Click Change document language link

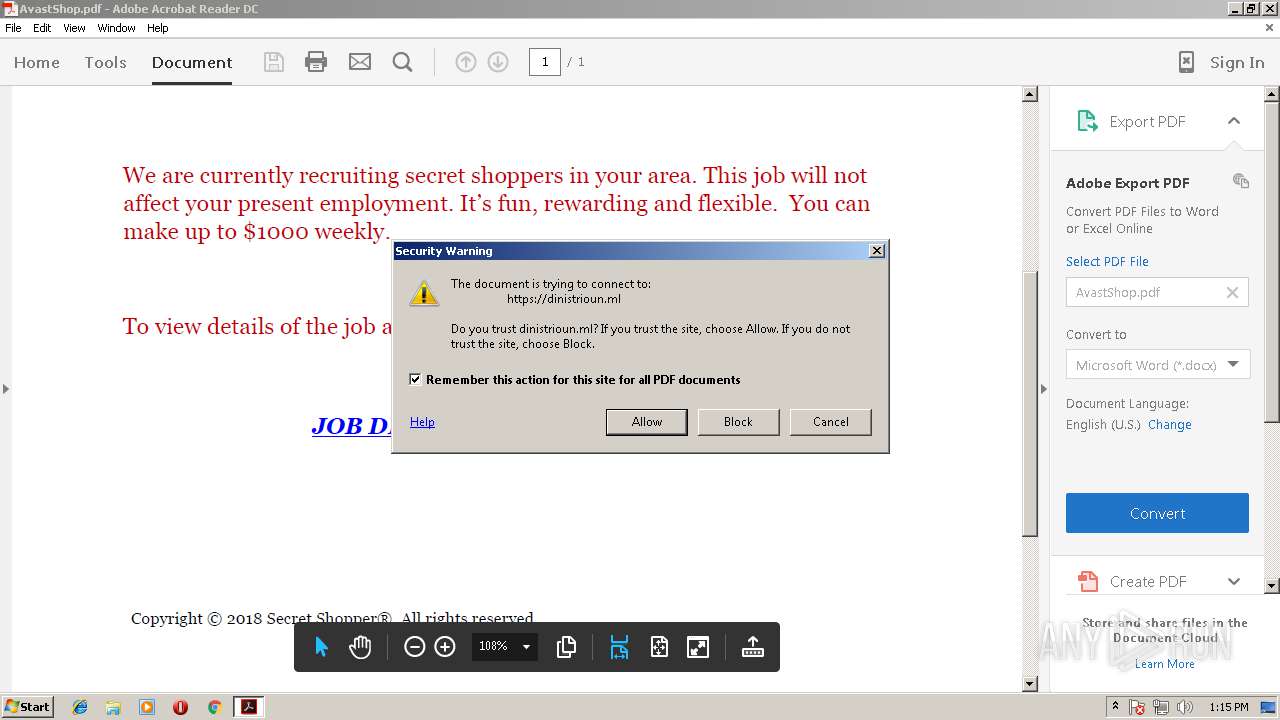tap(1169, 424)
